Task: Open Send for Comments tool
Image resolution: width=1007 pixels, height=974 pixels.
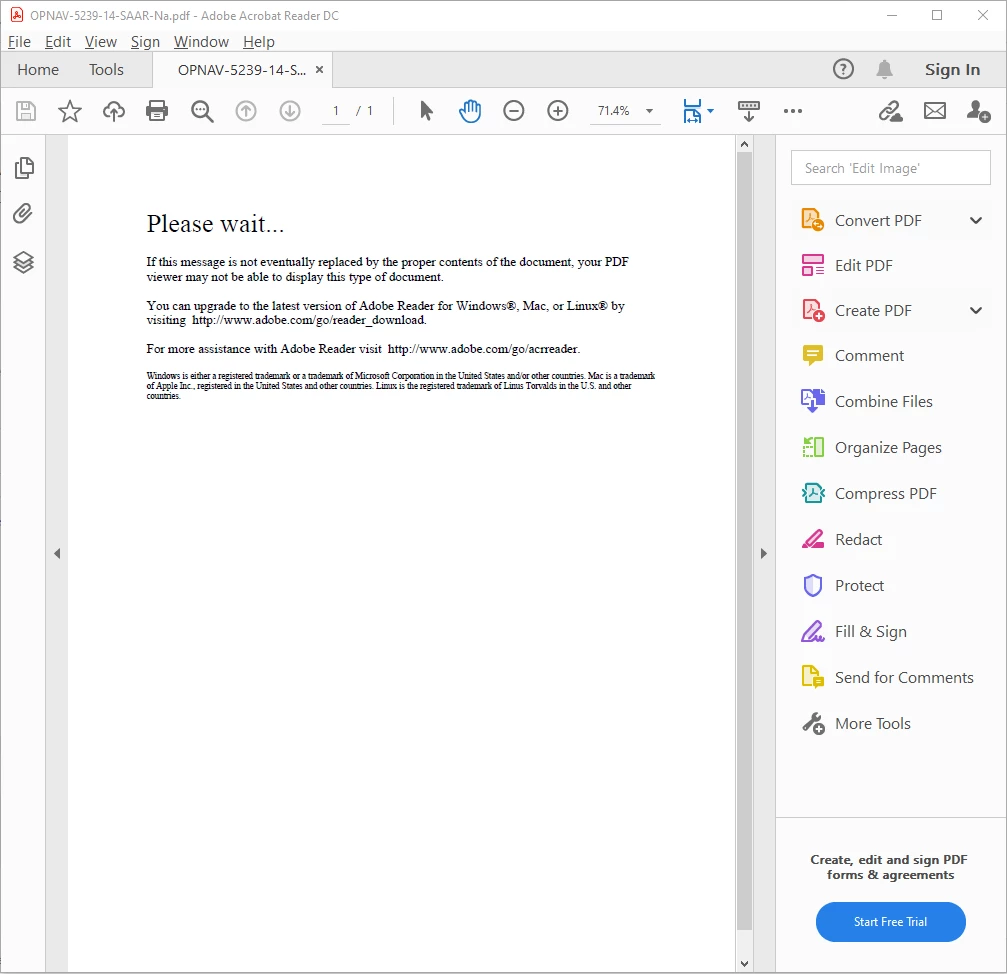Action: click(x=888, y=677)
